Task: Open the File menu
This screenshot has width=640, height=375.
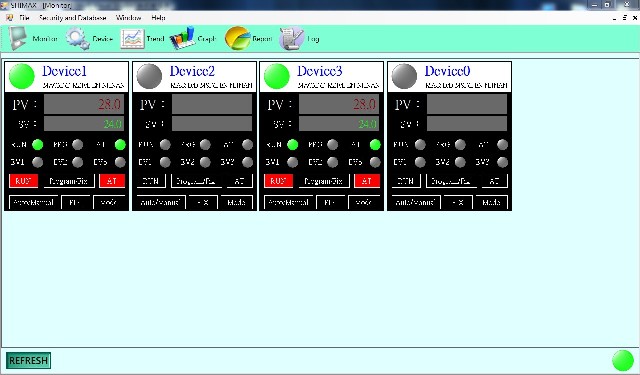Action: [x=24, y=18]
